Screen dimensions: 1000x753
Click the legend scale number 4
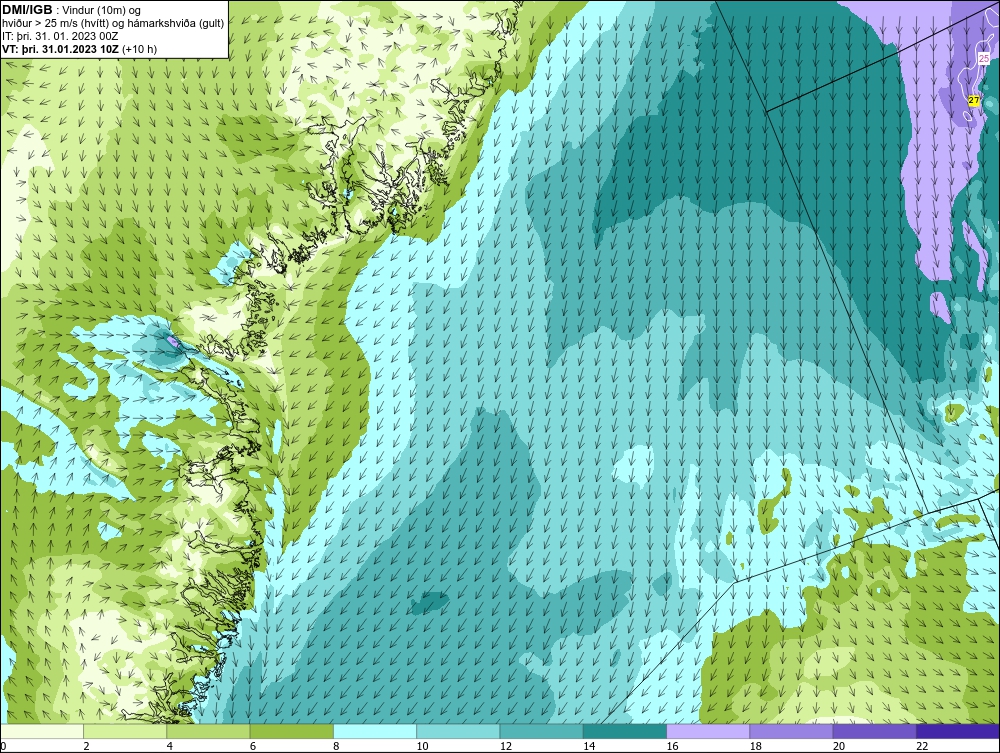(170, 747)
